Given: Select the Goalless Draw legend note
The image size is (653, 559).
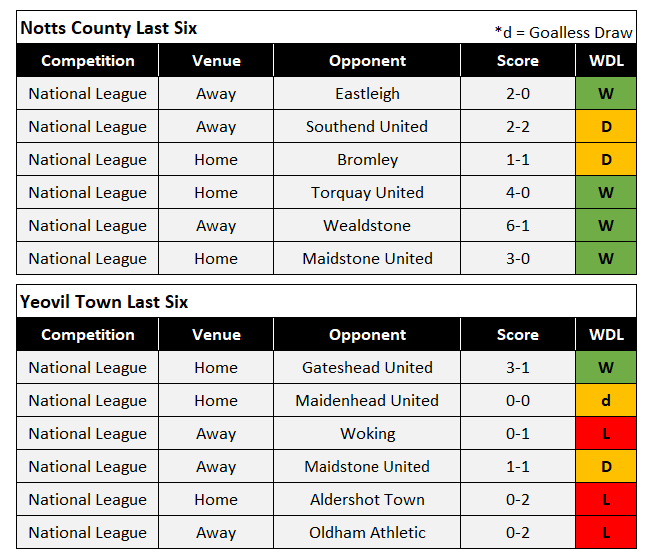Looking at the screenshot, I should [563, 32].
